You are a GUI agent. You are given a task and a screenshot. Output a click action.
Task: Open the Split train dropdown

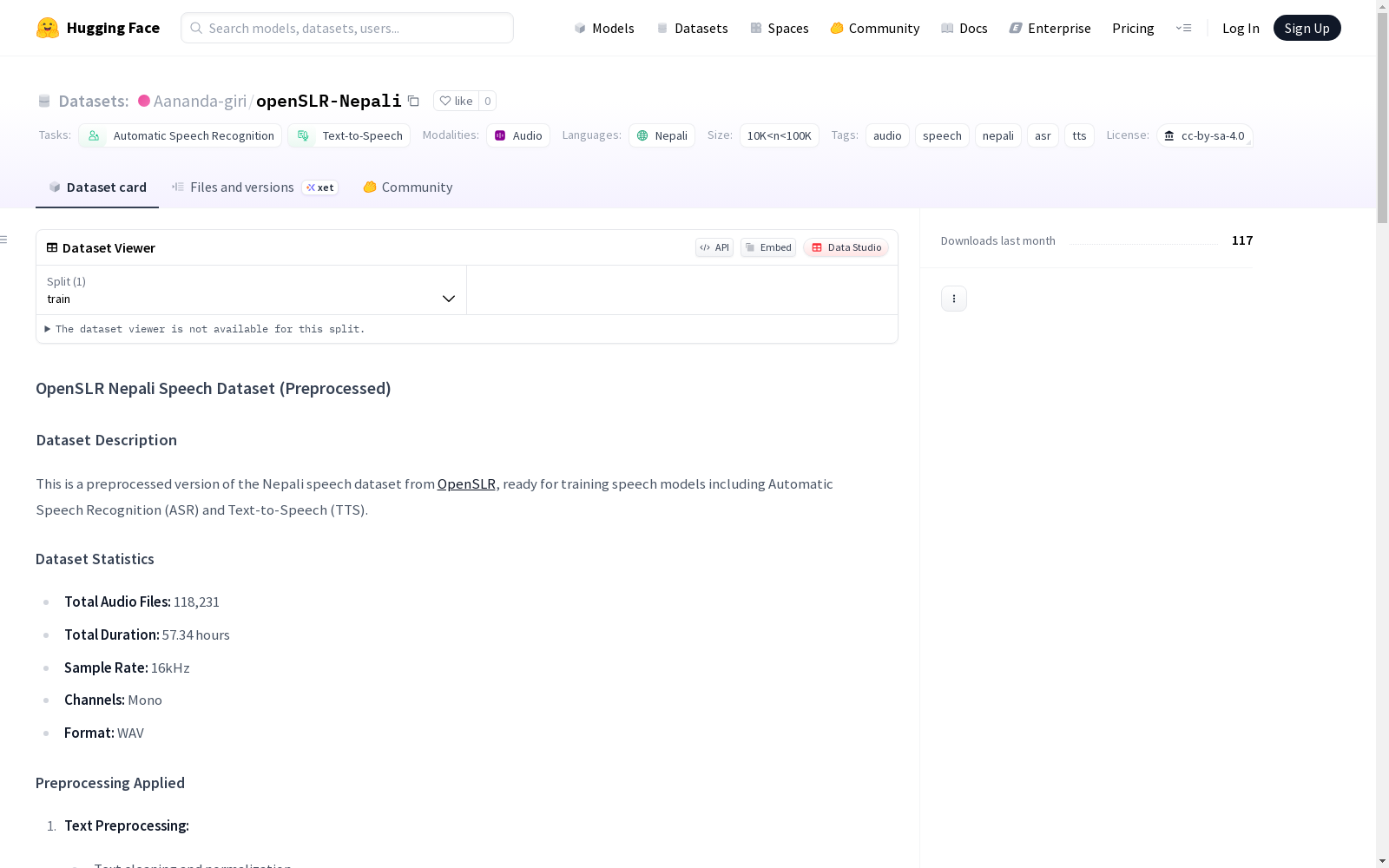251,290
